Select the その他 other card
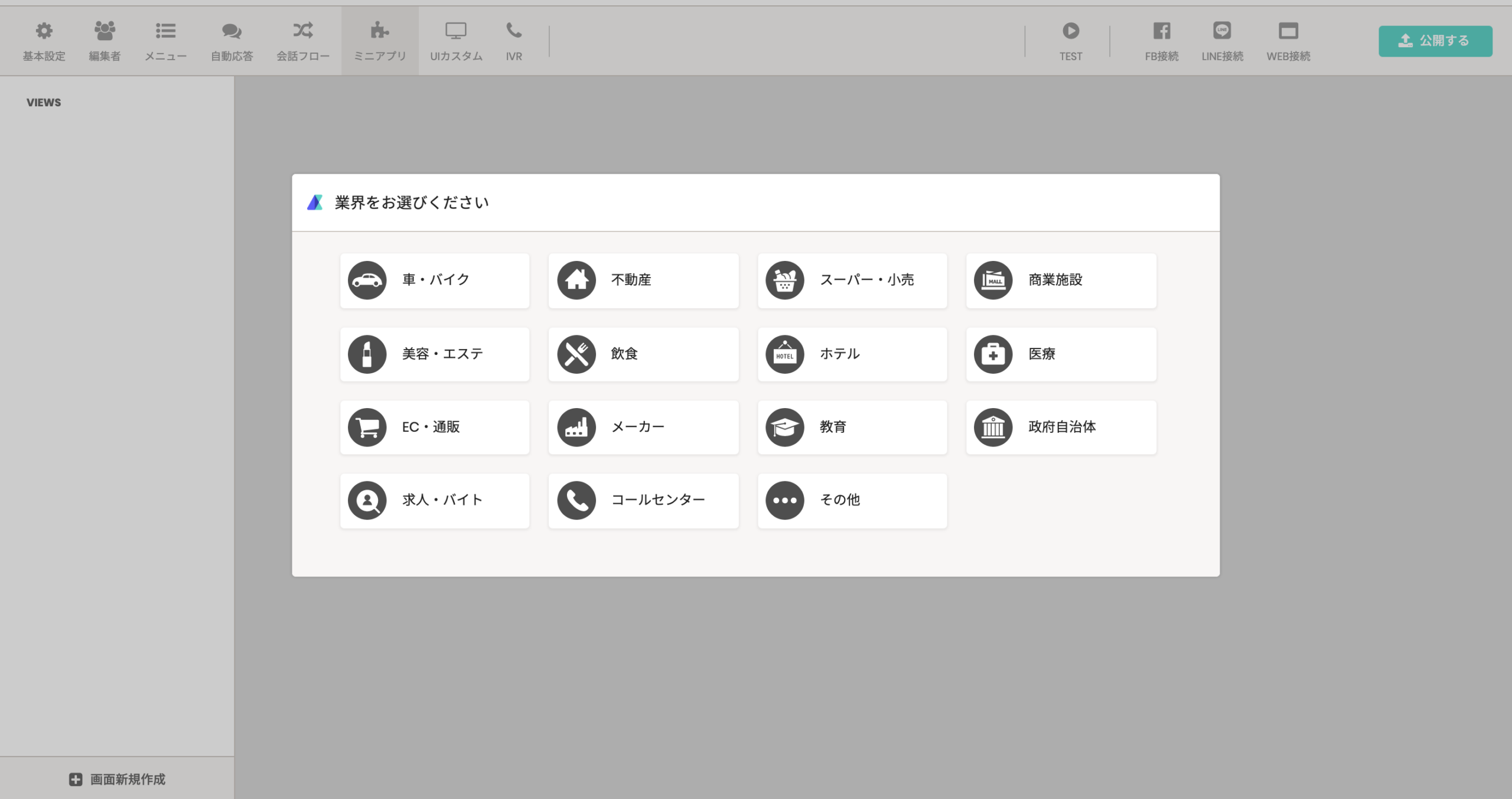Screen dimensions: 1512x799 point(852,501)
